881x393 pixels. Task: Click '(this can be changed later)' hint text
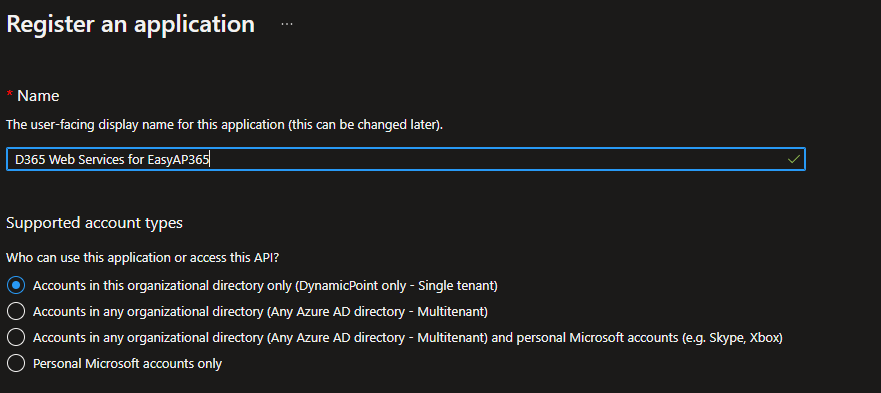tap(365, 125)
